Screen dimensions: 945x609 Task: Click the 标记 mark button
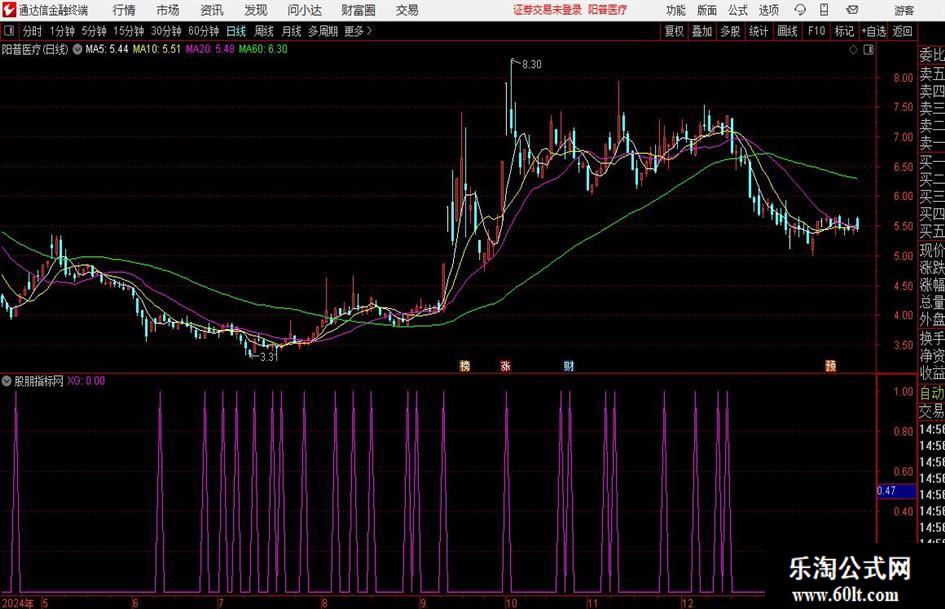tap(844, 31)
